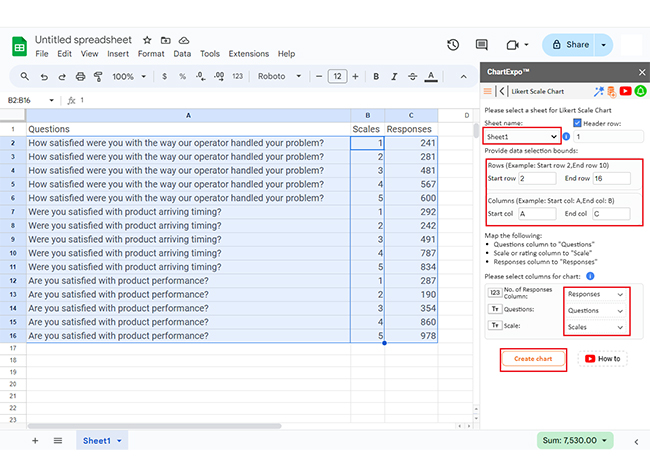Expand the Share options arrow

tap(604, 45)
